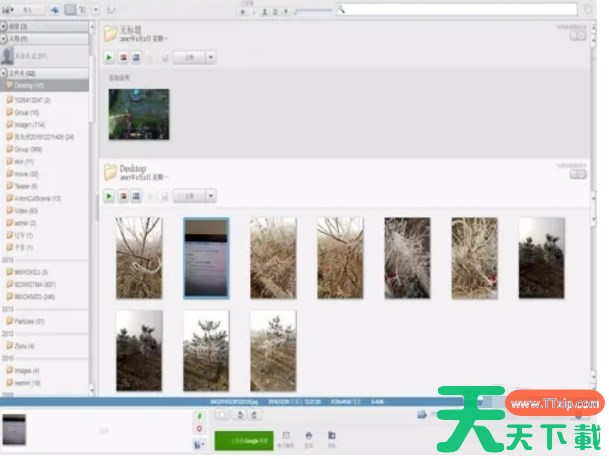Select the Image1 (714) folder

[28, 124]
